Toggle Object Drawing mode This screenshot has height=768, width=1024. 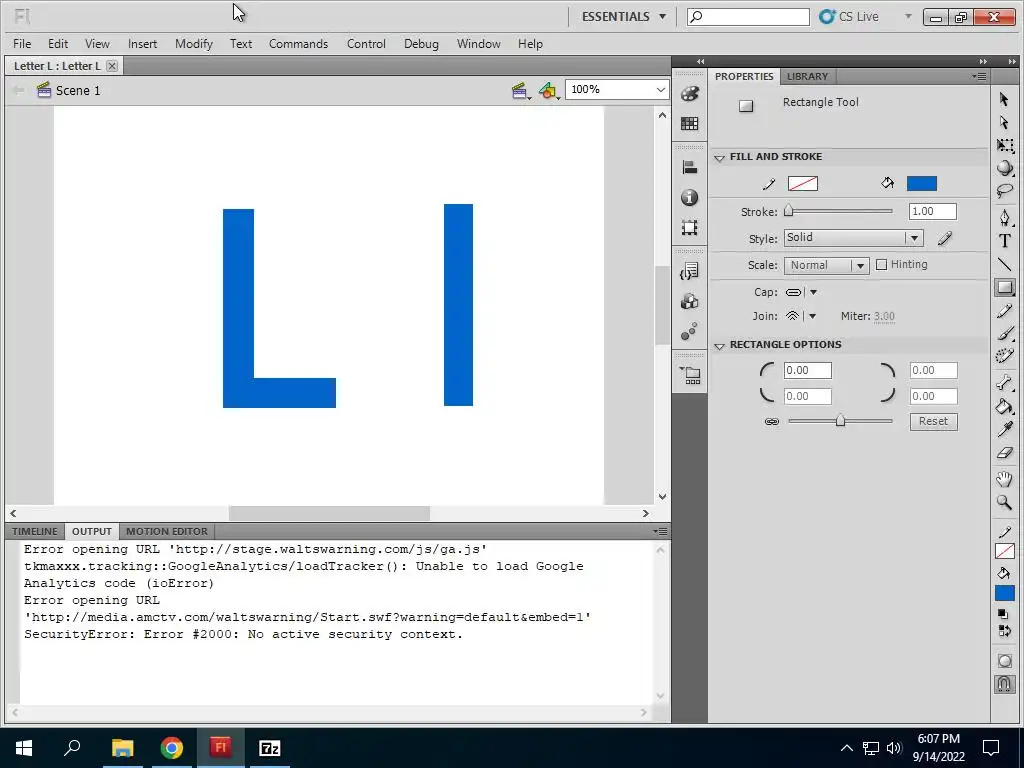pos(1004,660)
